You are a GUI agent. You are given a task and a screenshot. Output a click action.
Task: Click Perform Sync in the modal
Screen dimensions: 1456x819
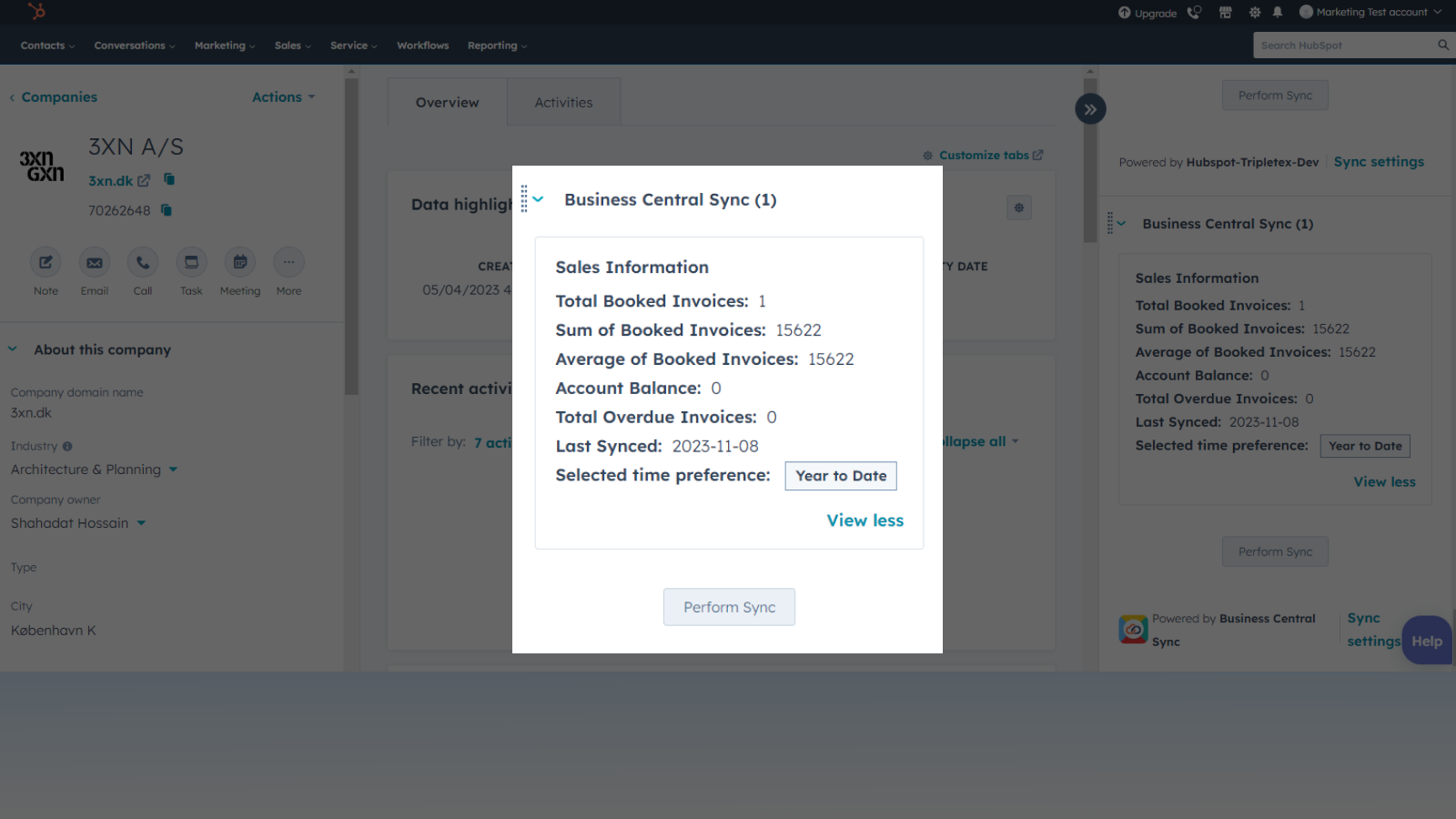[x=729, y=607]
